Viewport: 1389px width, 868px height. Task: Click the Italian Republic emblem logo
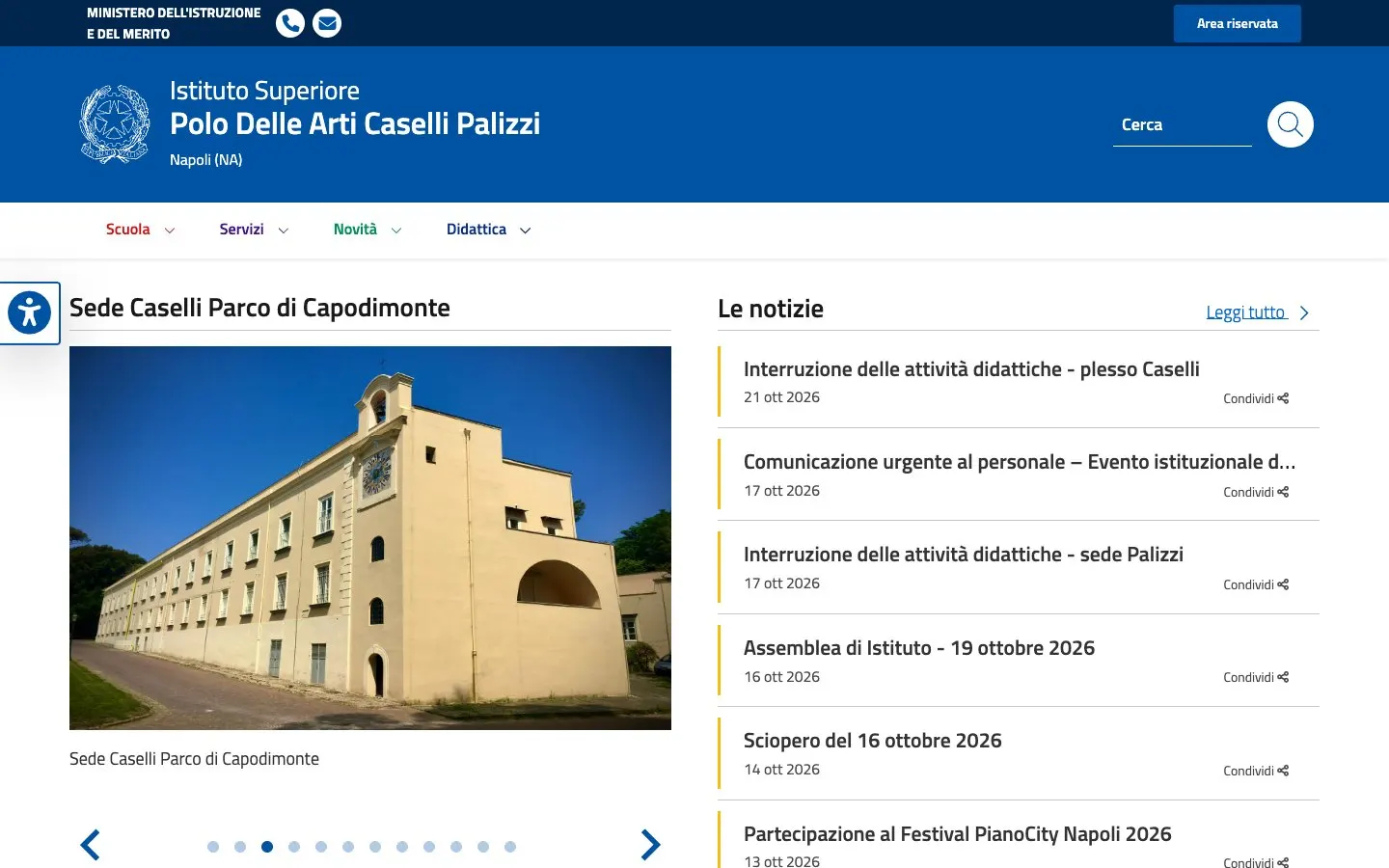click(x=115, y=124)
